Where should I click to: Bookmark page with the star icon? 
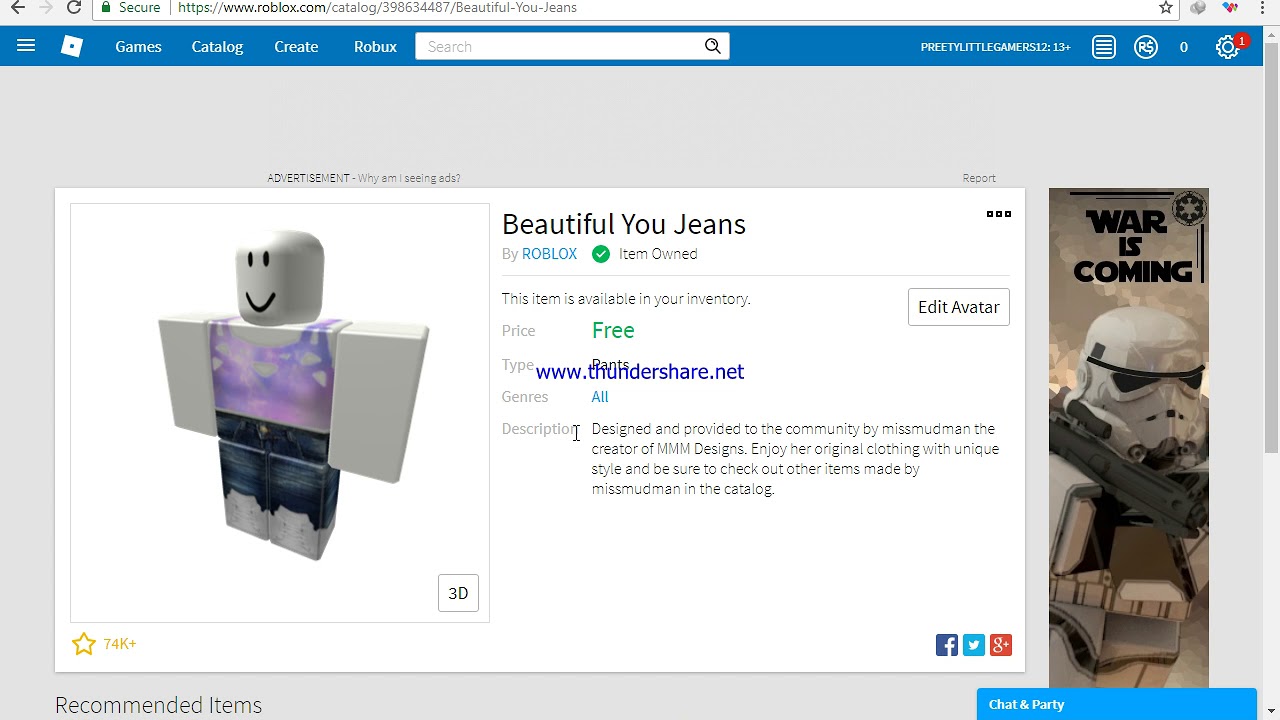click(1166, 7)
